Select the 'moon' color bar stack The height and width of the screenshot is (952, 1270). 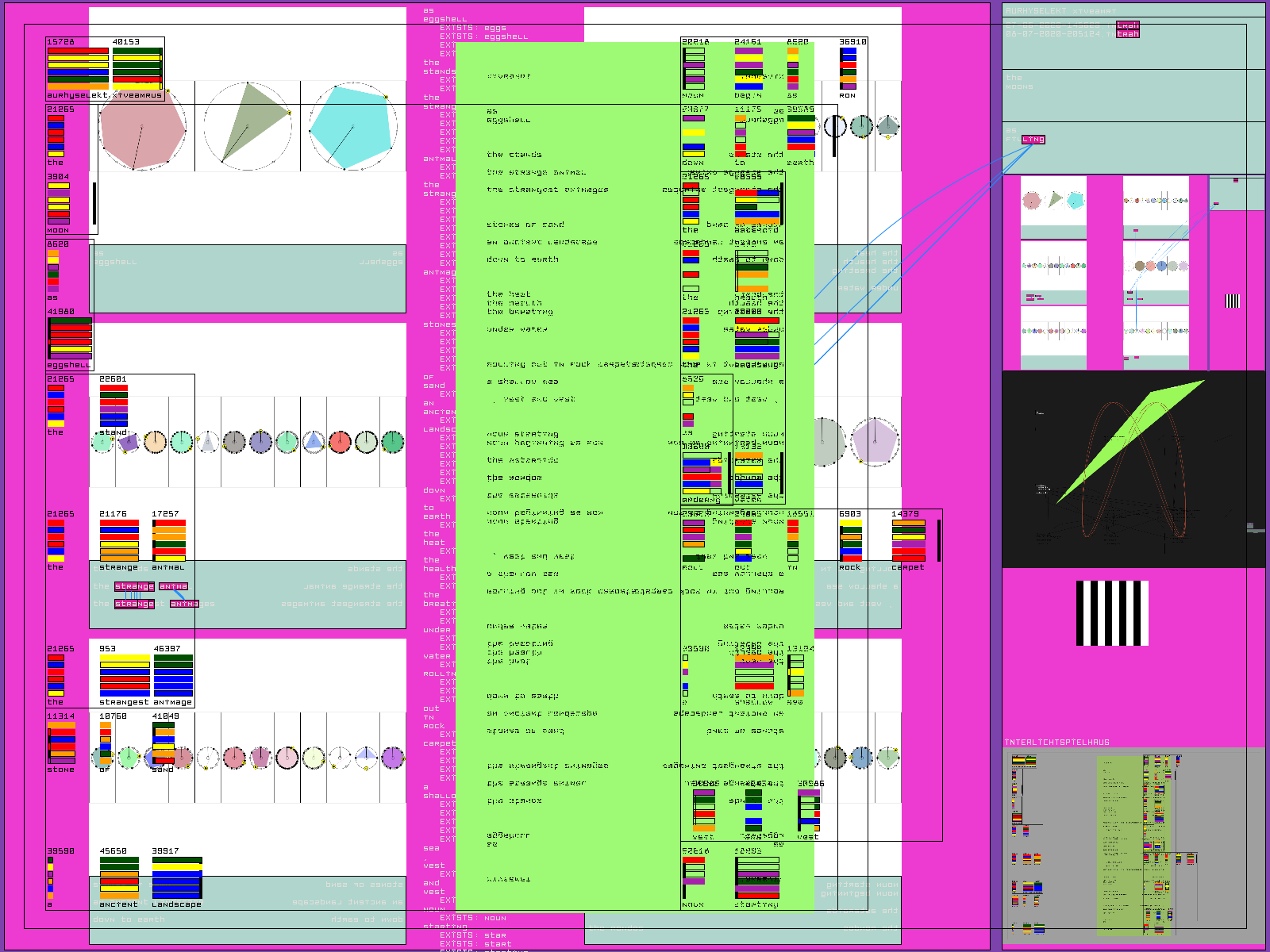(59, 204)
